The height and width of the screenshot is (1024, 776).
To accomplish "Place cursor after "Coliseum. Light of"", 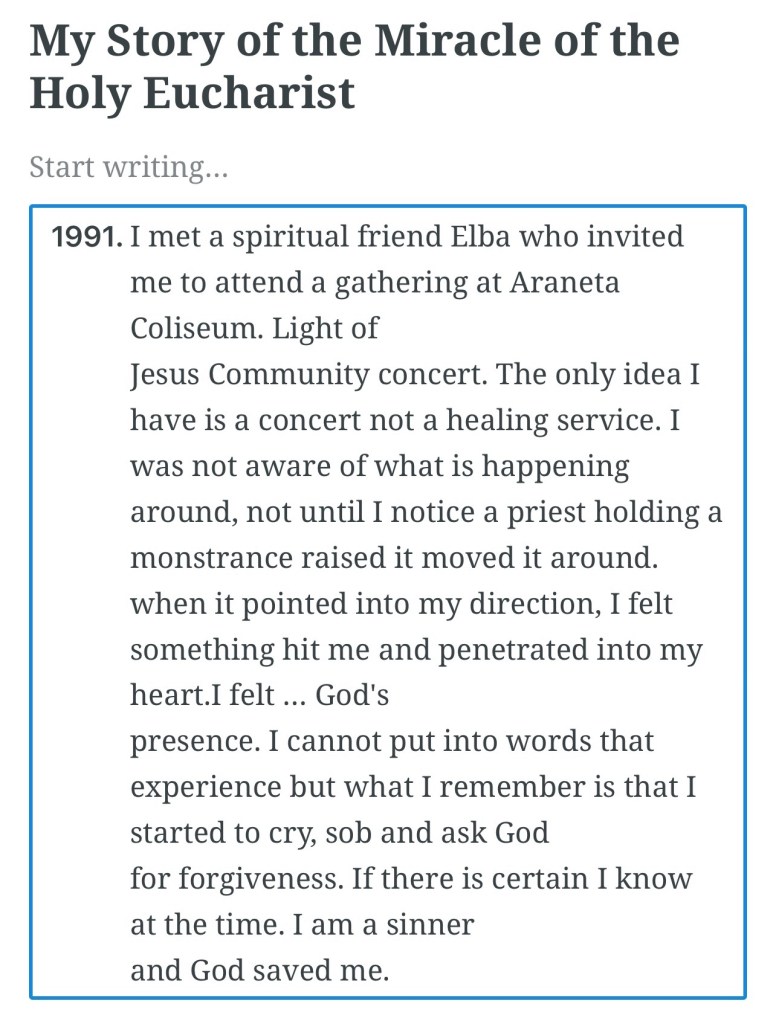I will coord(379,329).
